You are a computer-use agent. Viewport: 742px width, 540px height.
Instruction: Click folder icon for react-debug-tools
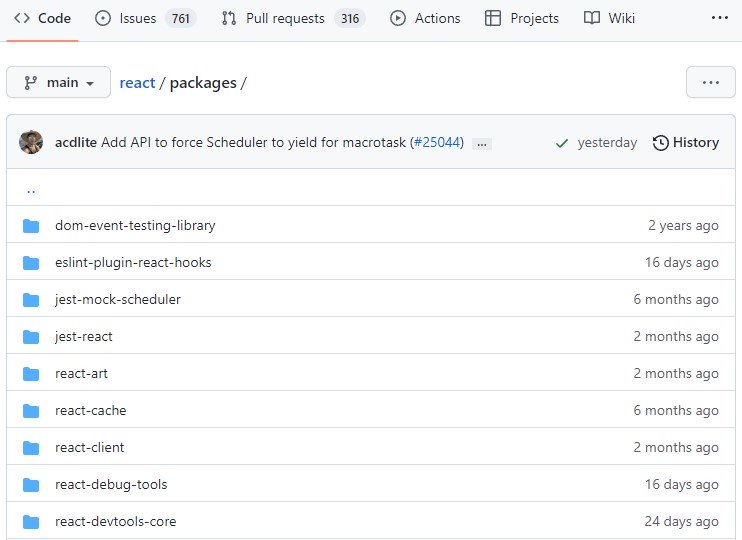31,485
